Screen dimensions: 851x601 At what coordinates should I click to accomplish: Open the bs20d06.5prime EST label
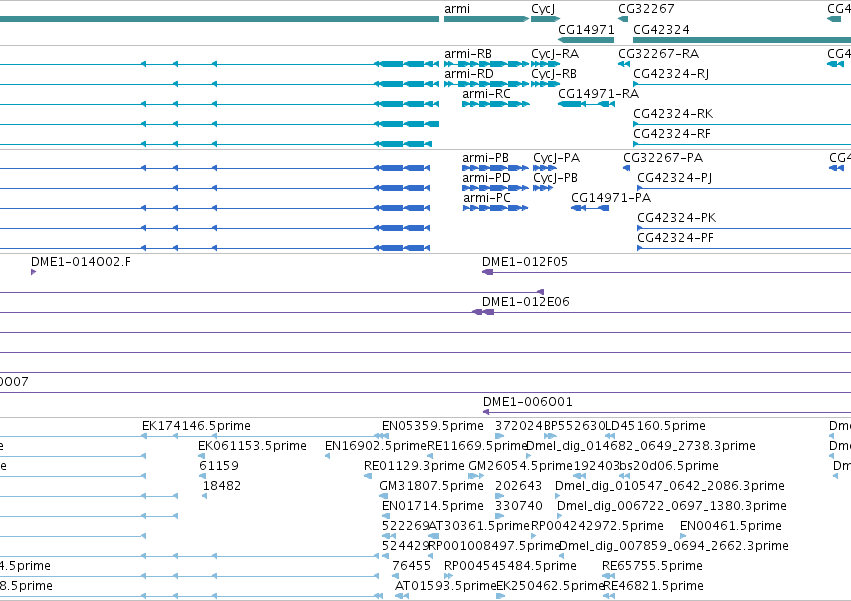click(x=669, y=466)
